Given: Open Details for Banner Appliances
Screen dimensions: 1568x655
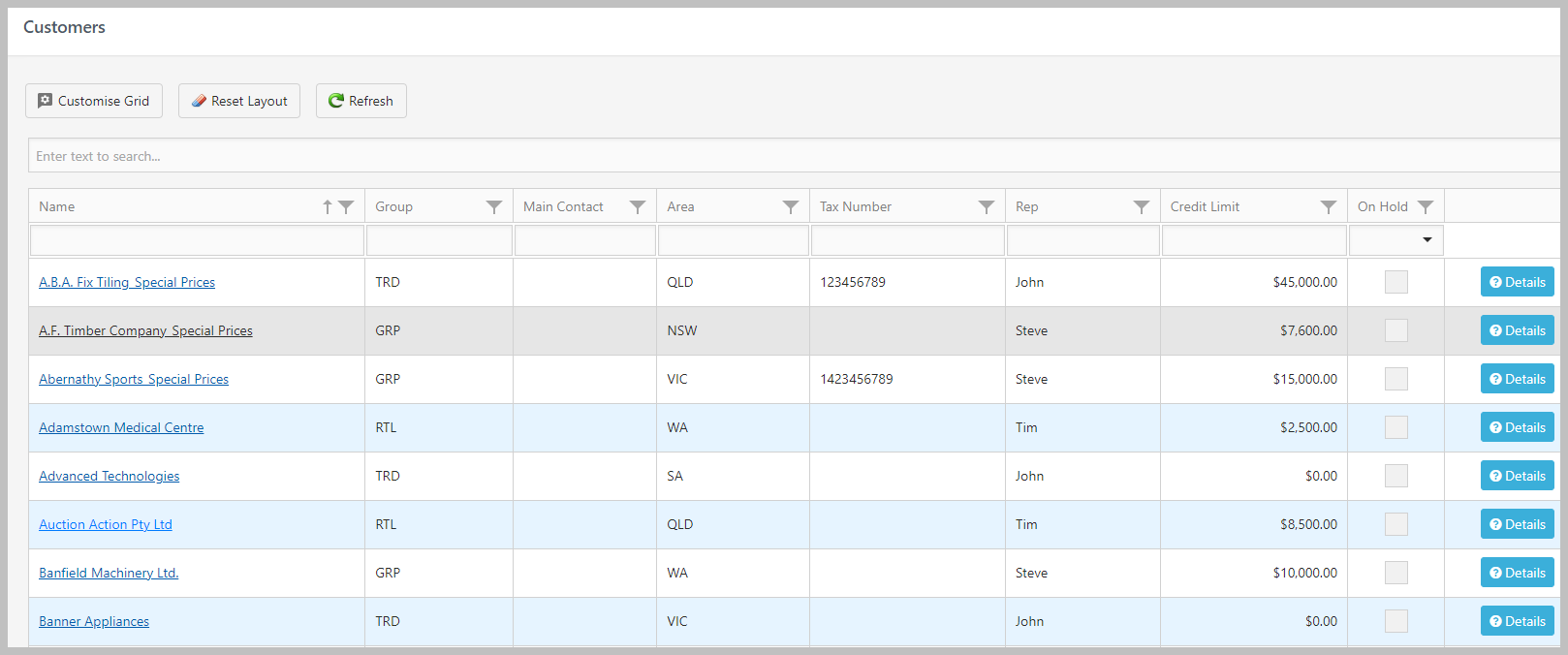Looking at the screenshot, I should tap(1518, 621).
